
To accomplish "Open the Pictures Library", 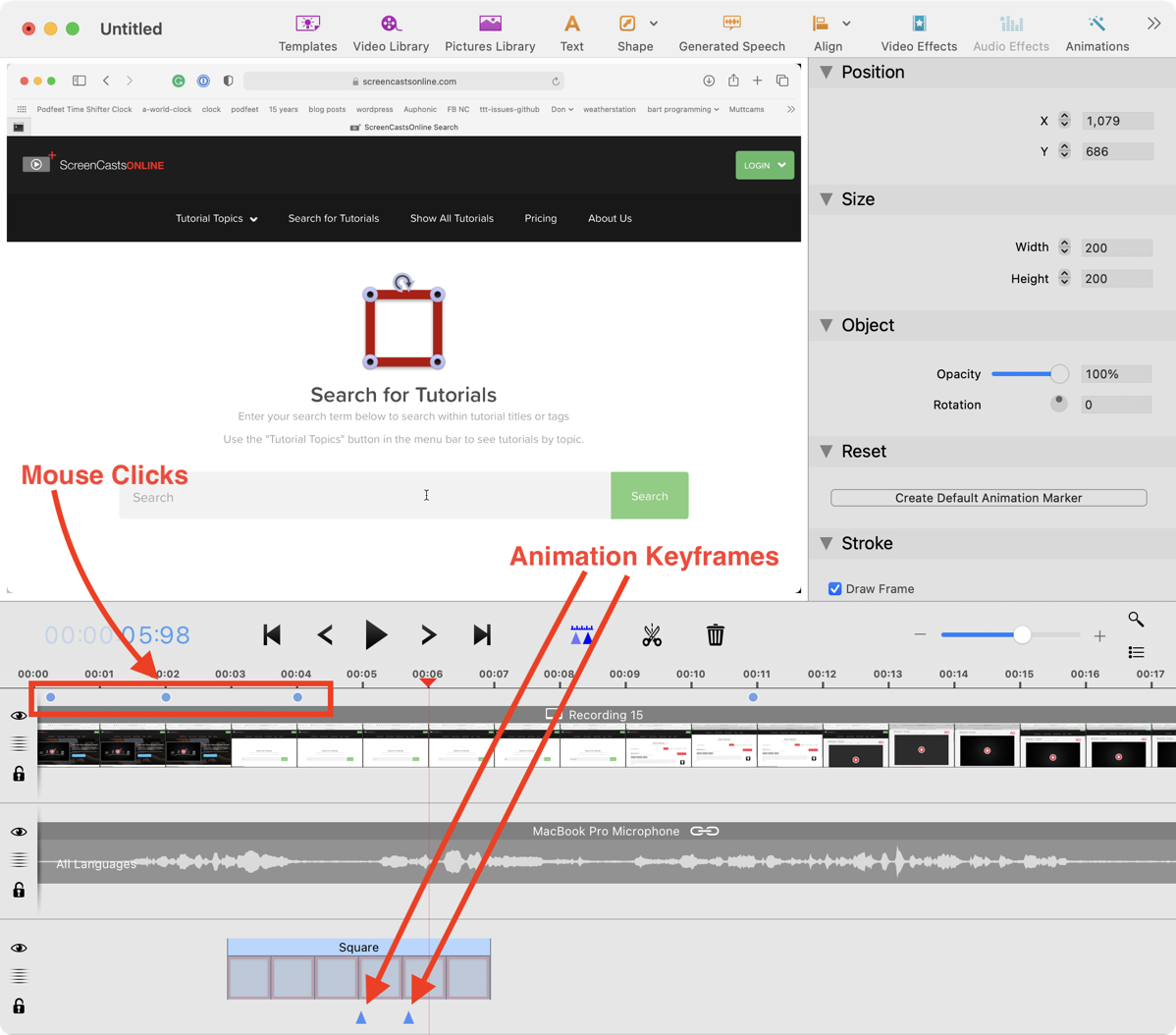I will click(490, 32).
